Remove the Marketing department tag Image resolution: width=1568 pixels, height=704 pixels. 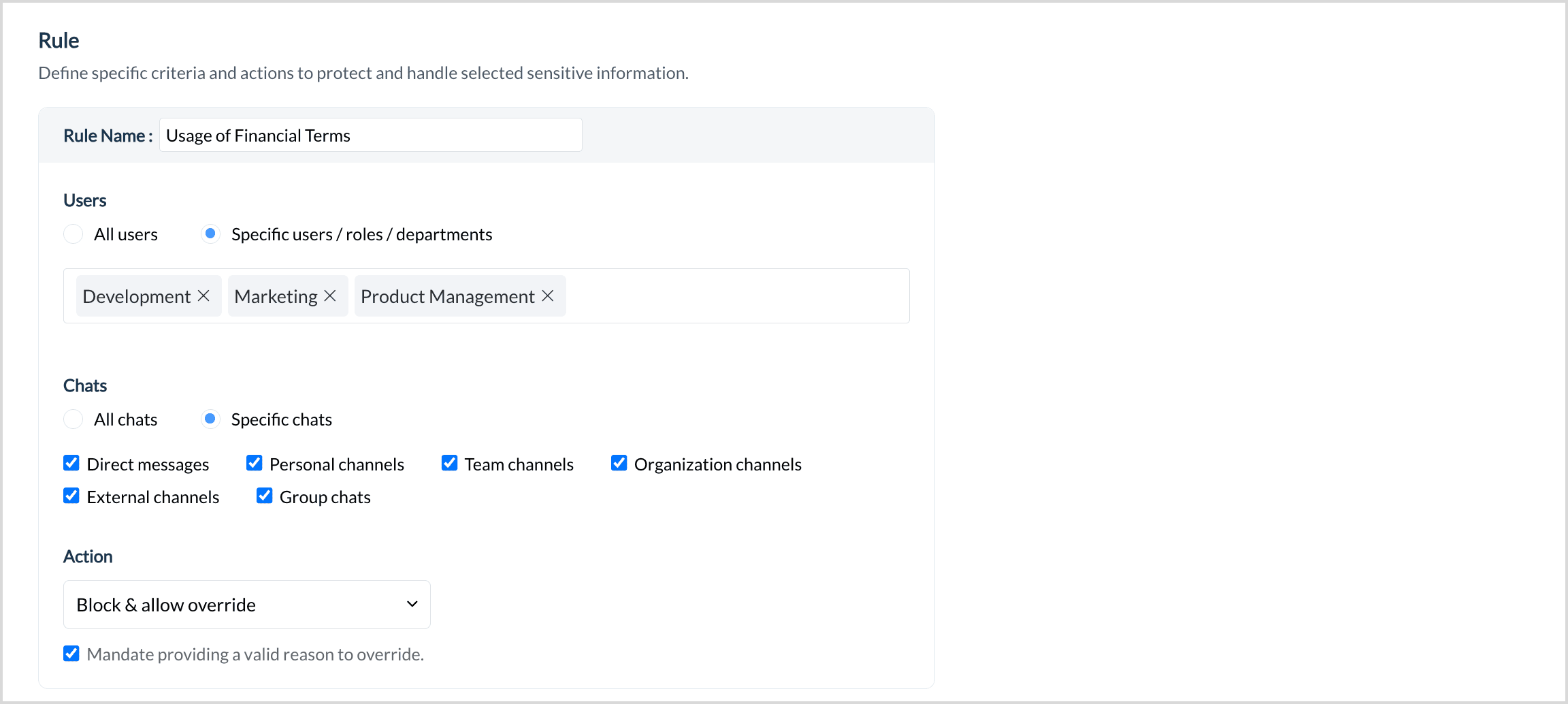pos(330,296)
